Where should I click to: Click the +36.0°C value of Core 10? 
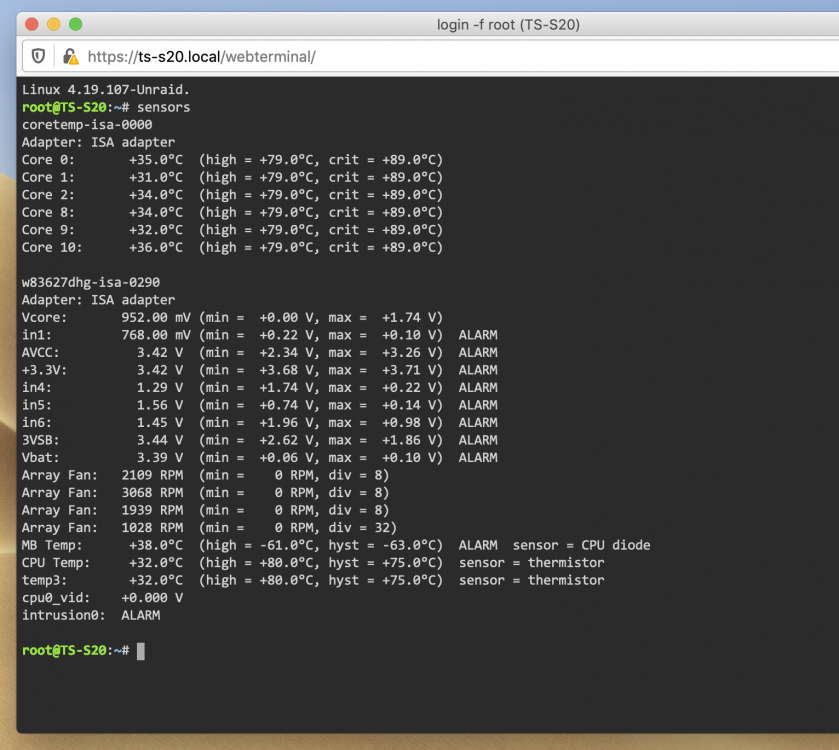pyautogui.click(x=156, y=247)
